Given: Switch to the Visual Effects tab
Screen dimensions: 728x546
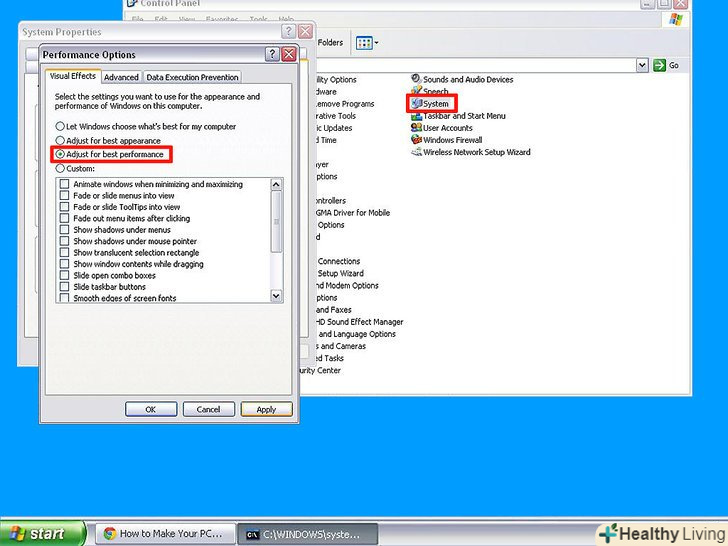Looking at the screenshot, I should (73, 76).
